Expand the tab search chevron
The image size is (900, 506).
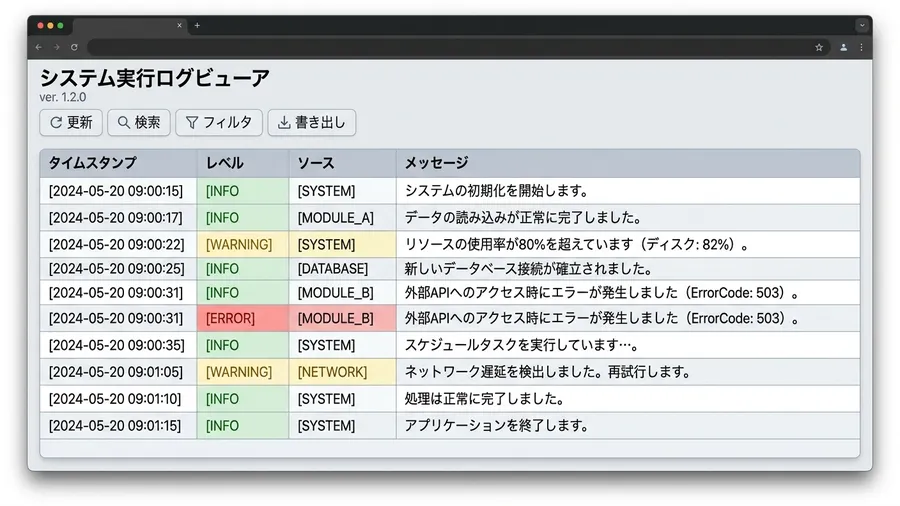862,25
